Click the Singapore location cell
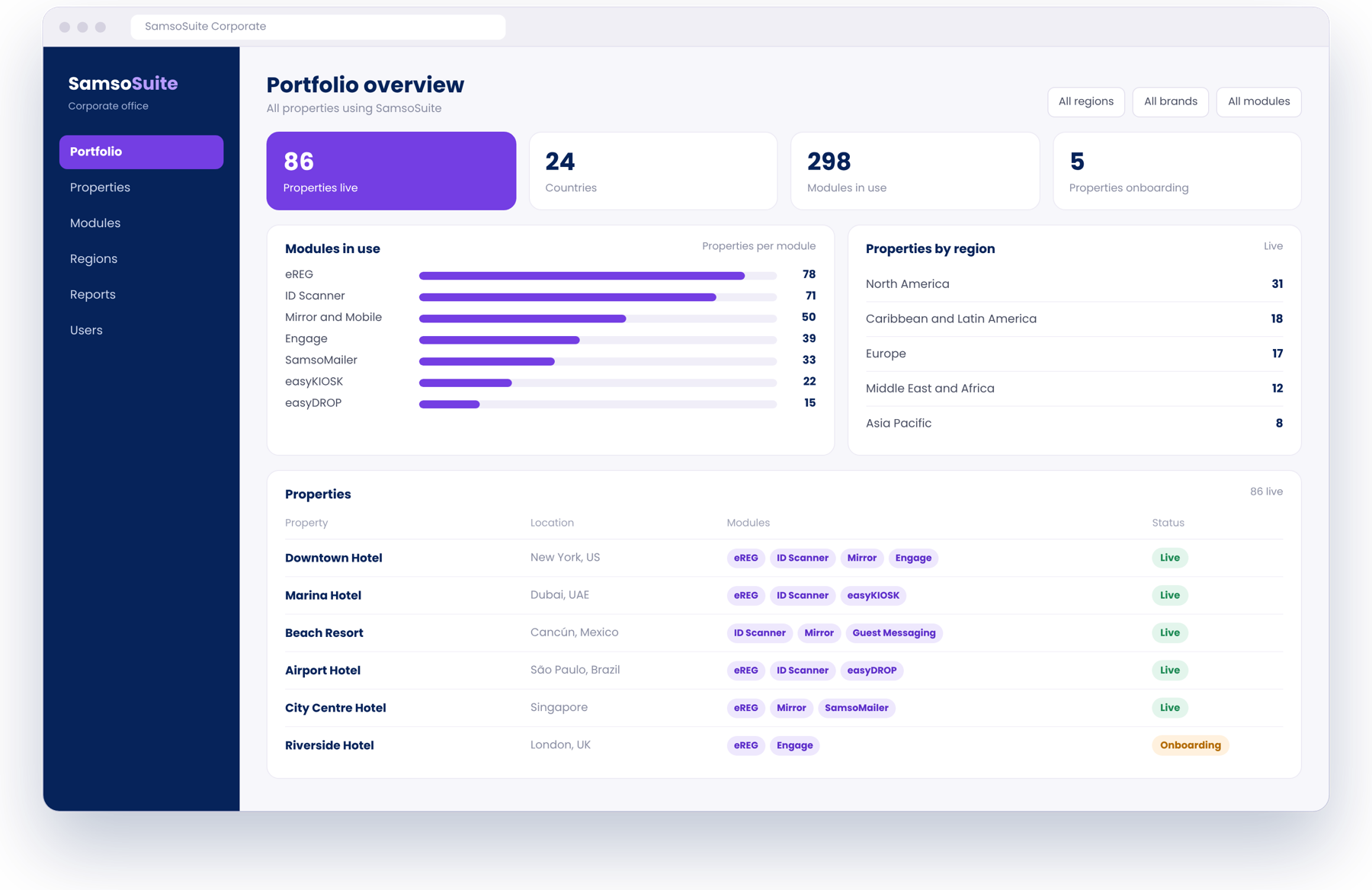Screen dimensions: 1372x890 pos(559,707)
